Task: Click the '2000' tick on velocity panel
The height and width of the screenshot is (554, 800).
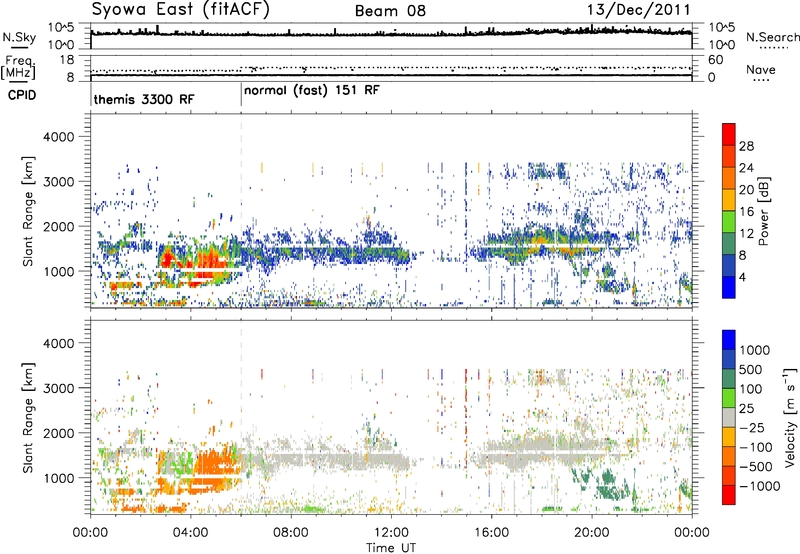Action: pos(58,433)
